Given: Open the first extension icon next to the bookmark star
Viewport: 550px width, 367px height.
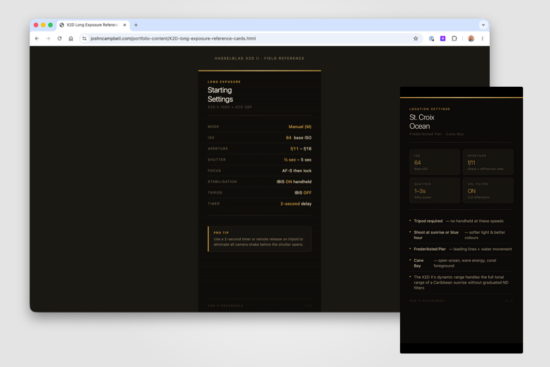Looking at the screenshot, I should coord(431,39).
